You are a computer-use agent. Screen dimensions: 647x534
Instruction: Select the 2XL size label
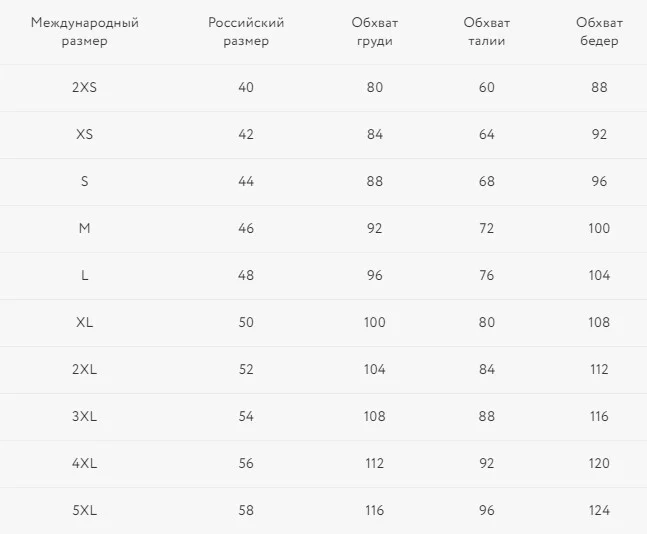pyautogui.click(x=85, y=369)
